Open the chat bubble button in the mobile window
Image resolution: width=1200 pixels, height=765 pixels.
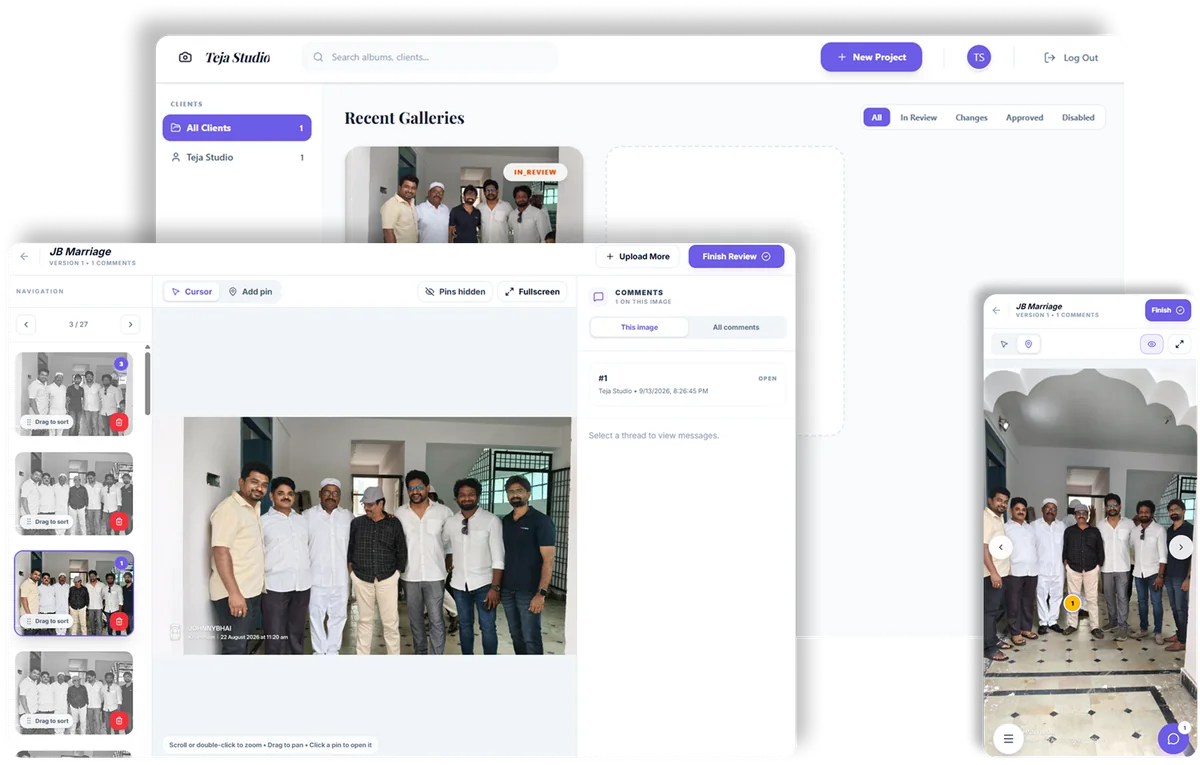[1172, 739]
